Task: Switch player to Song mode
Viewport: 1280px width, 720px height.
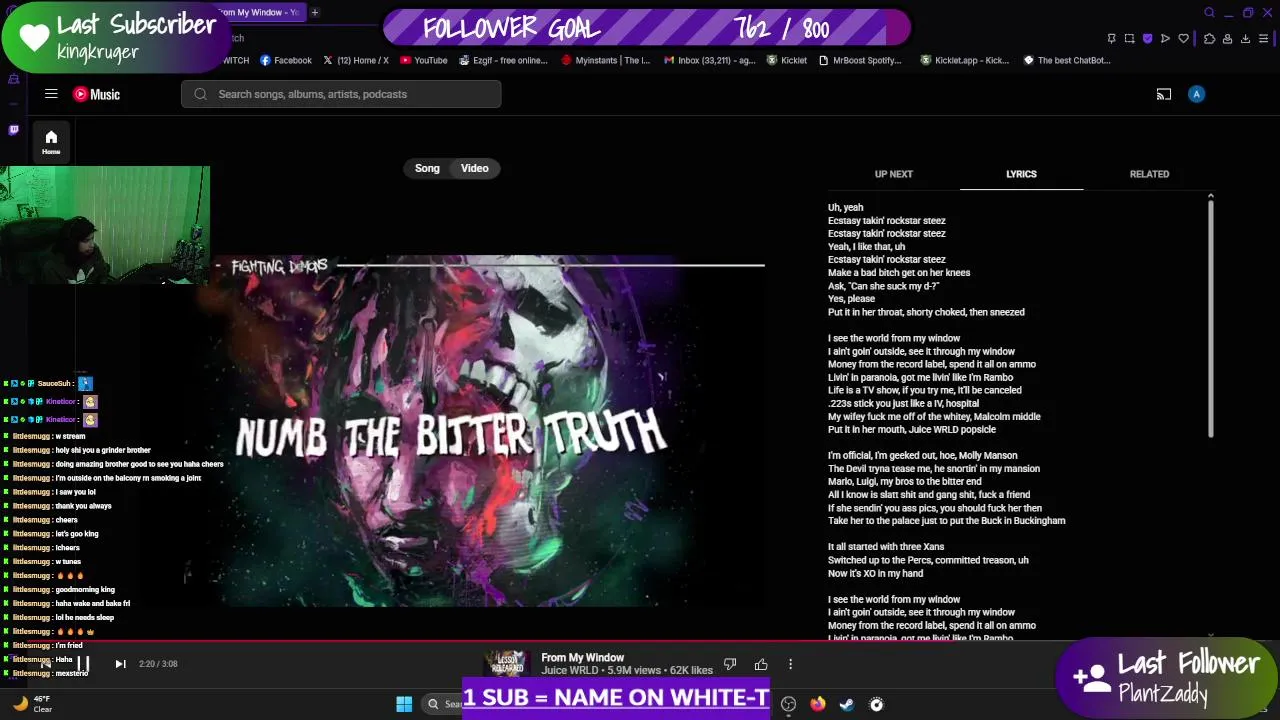Action: pos(427,168)
